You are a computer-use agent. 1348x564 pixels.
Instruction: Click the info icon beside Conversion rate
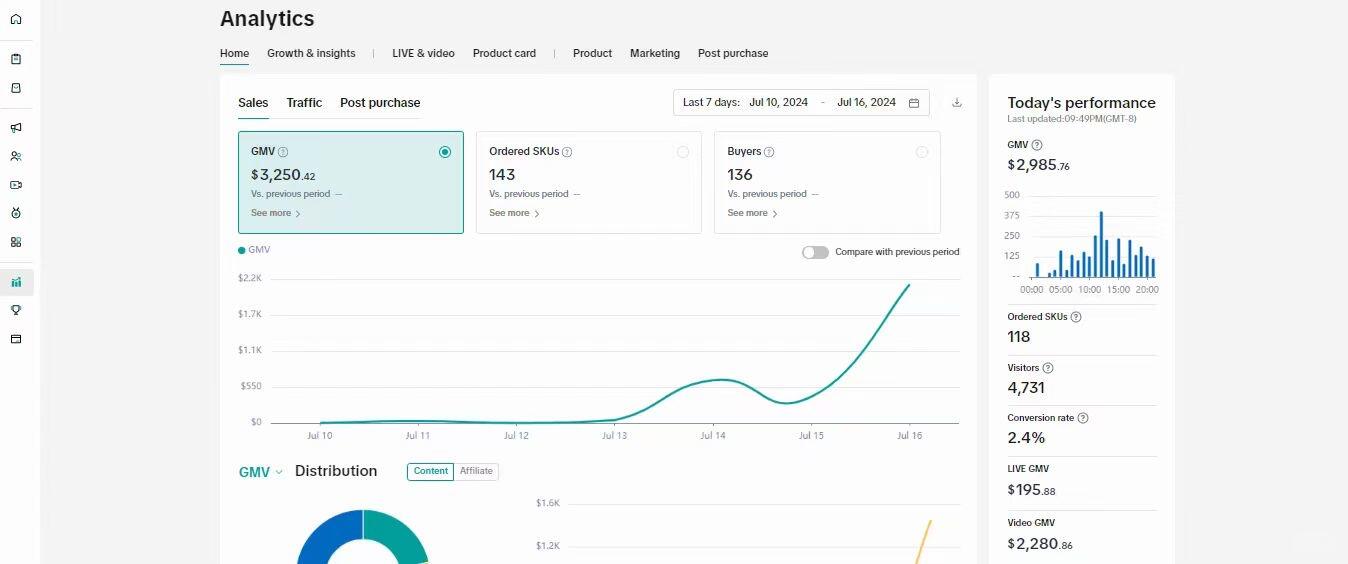click(1083, 418)
